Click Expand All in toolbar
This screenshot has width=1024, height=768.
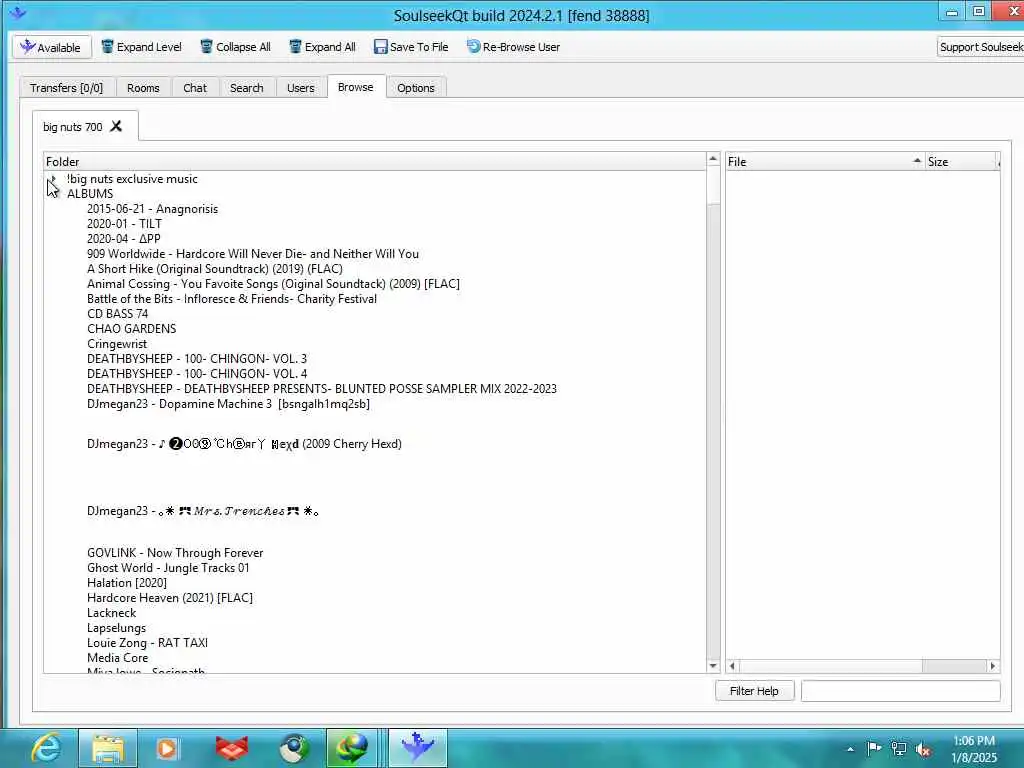323,47
